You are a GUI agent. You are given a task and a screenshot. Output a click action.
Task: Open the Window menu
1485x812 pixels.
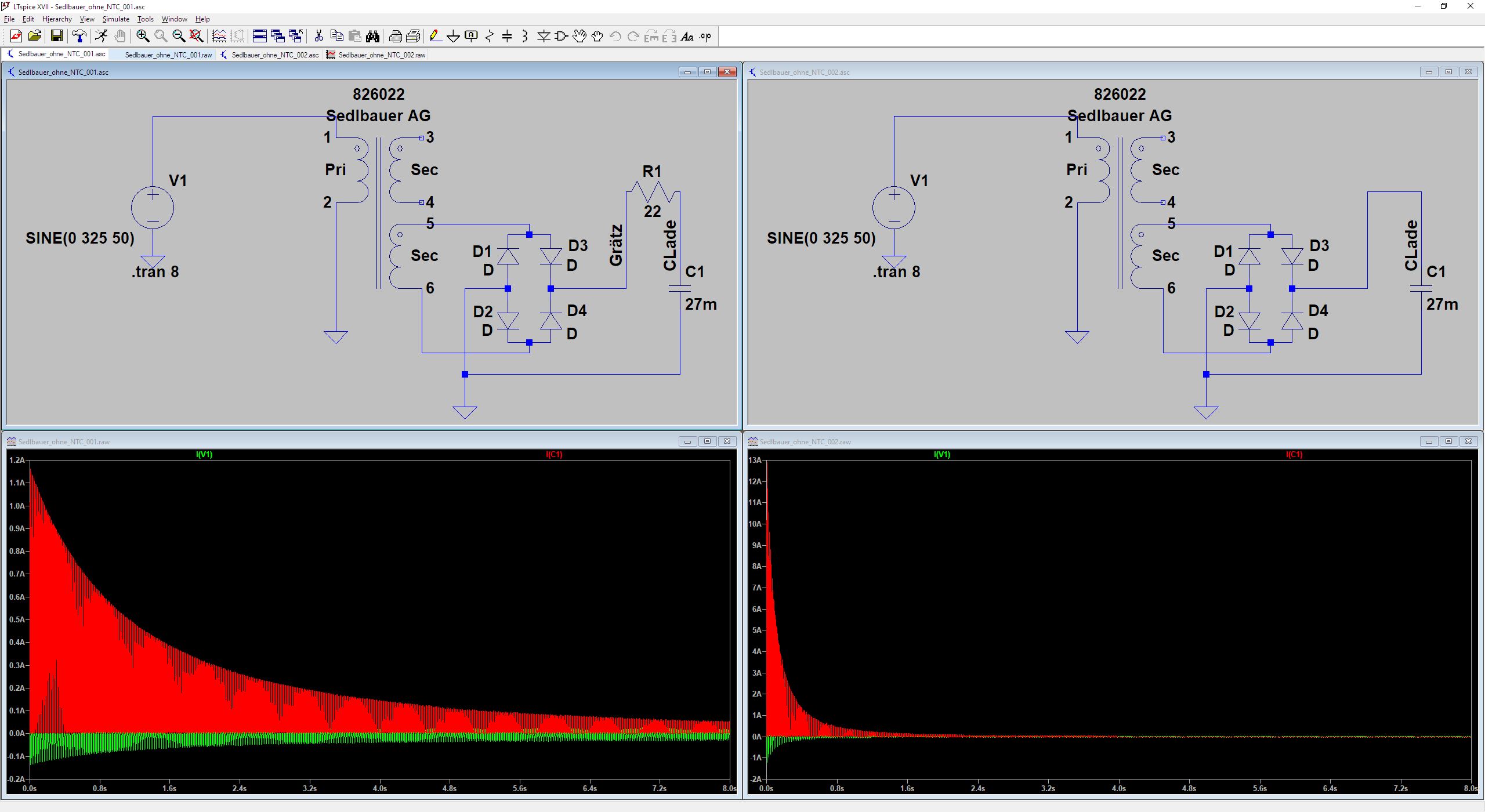pyautogui.click(x=174, y=19)
